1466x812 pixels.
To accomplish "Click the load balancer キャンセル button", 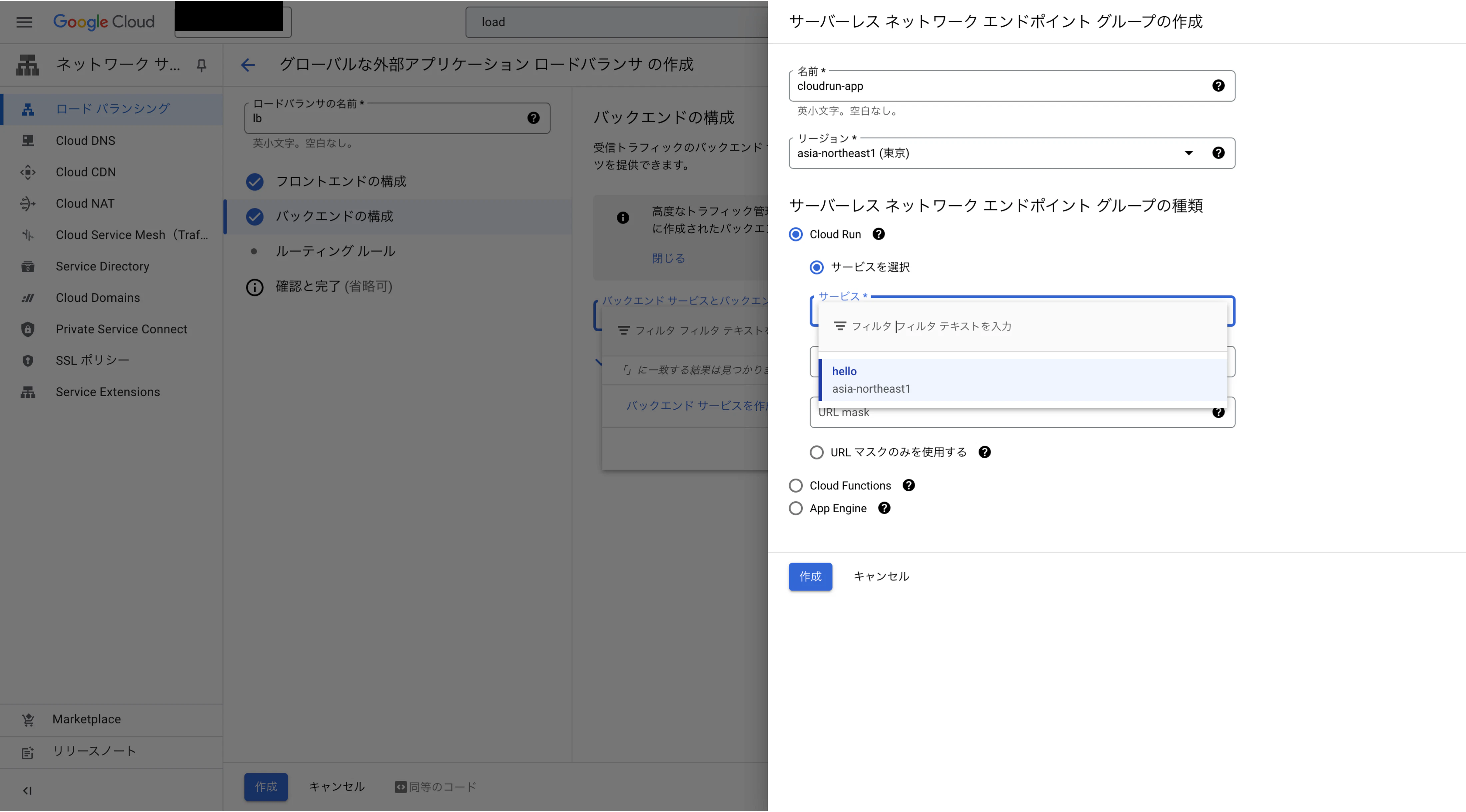I will click(337, 787).
